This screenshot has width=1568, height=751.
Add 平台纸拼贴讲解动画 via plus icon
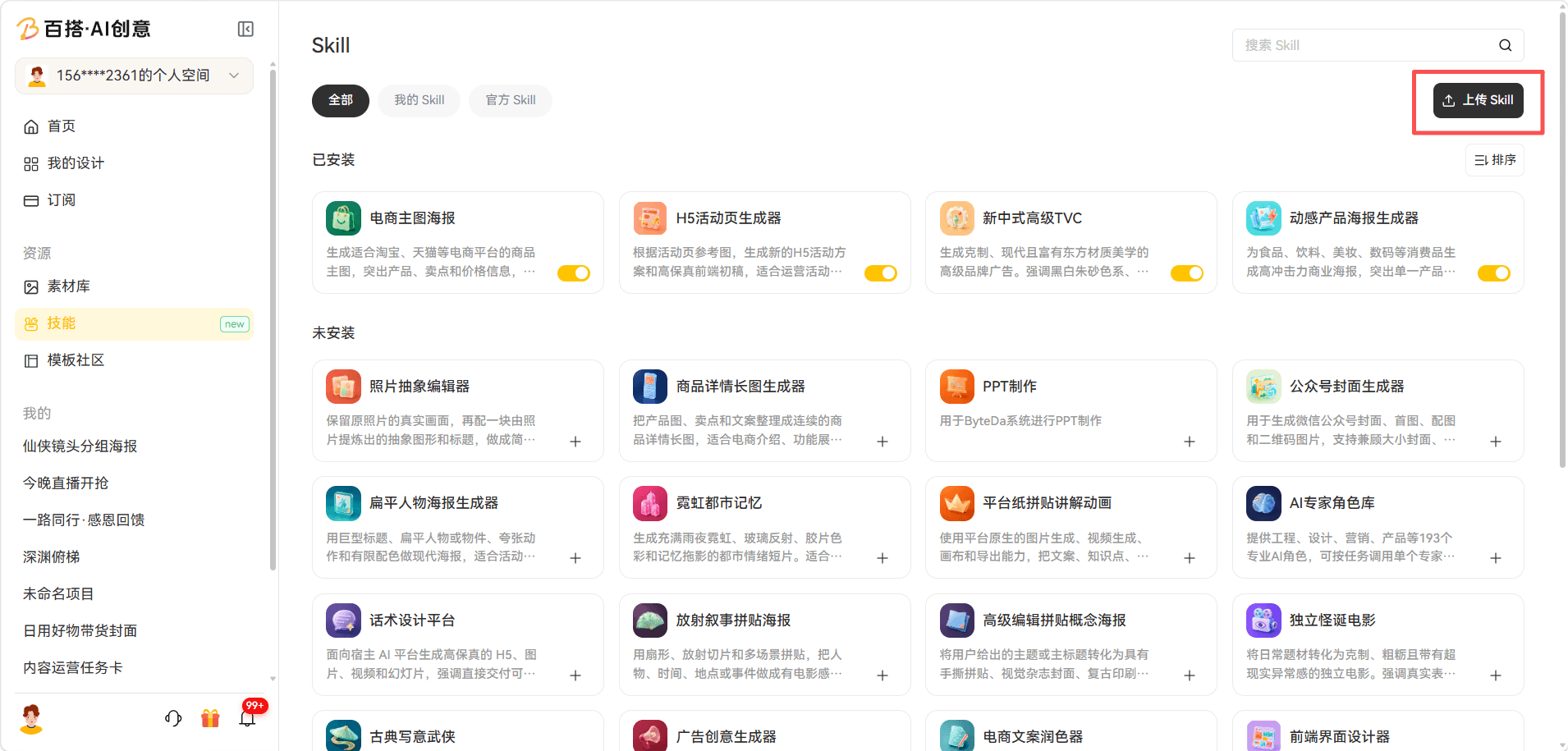(1190, 558)
